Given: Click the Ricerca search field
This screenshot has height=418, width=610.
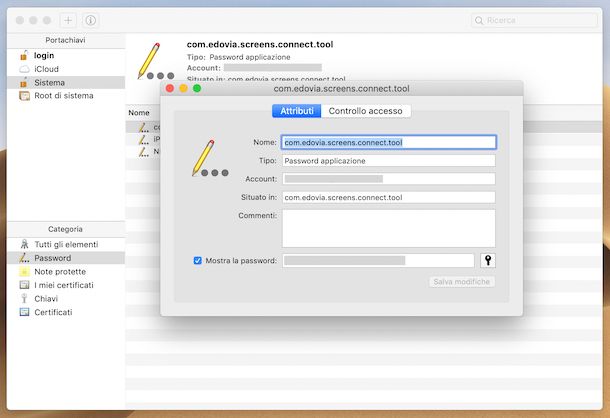Looking at the screenshot, I should (x=534, y=20).
